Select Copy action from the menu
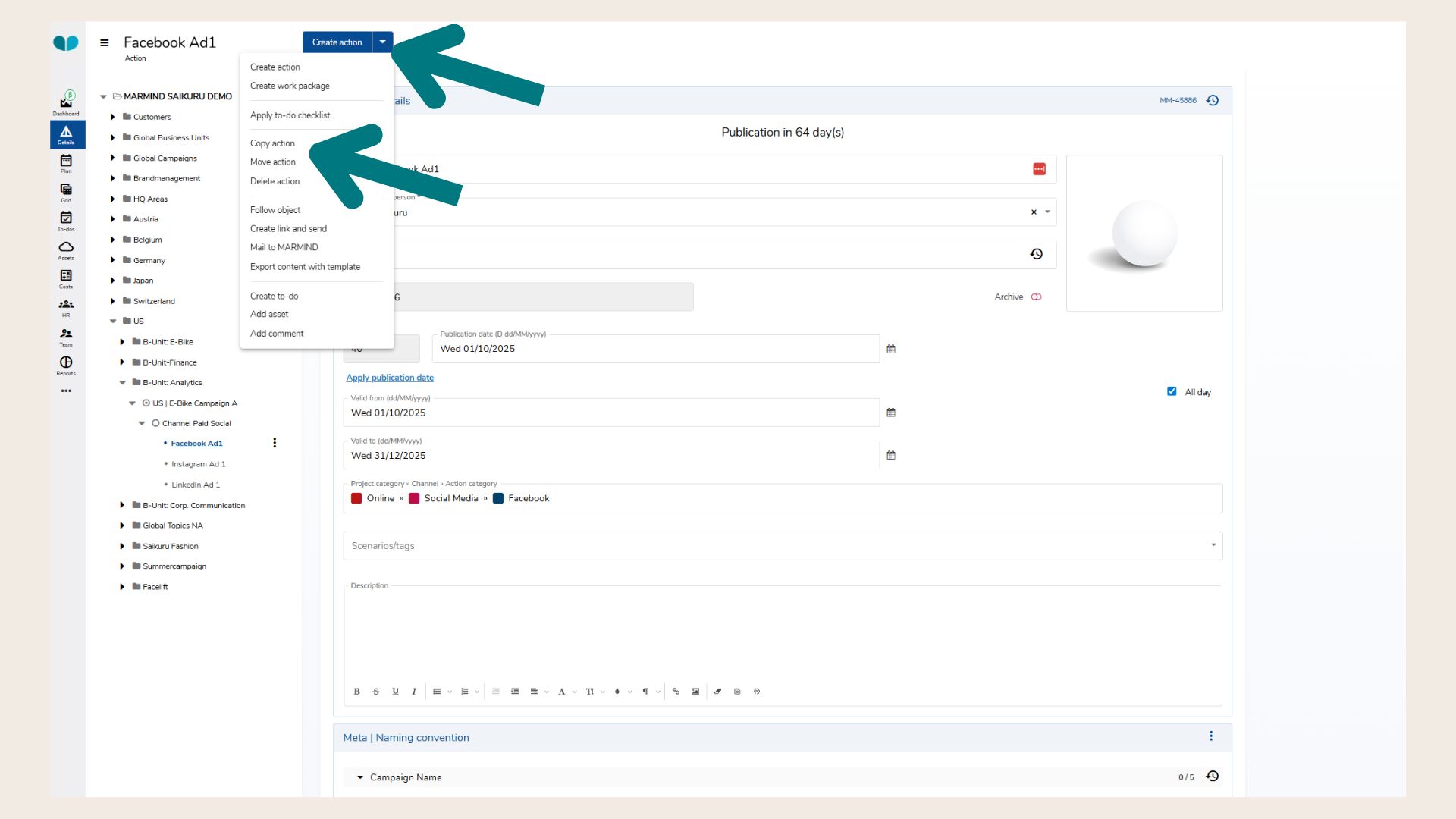Viewport: 1456px width, 819px height. pos(272,143)
